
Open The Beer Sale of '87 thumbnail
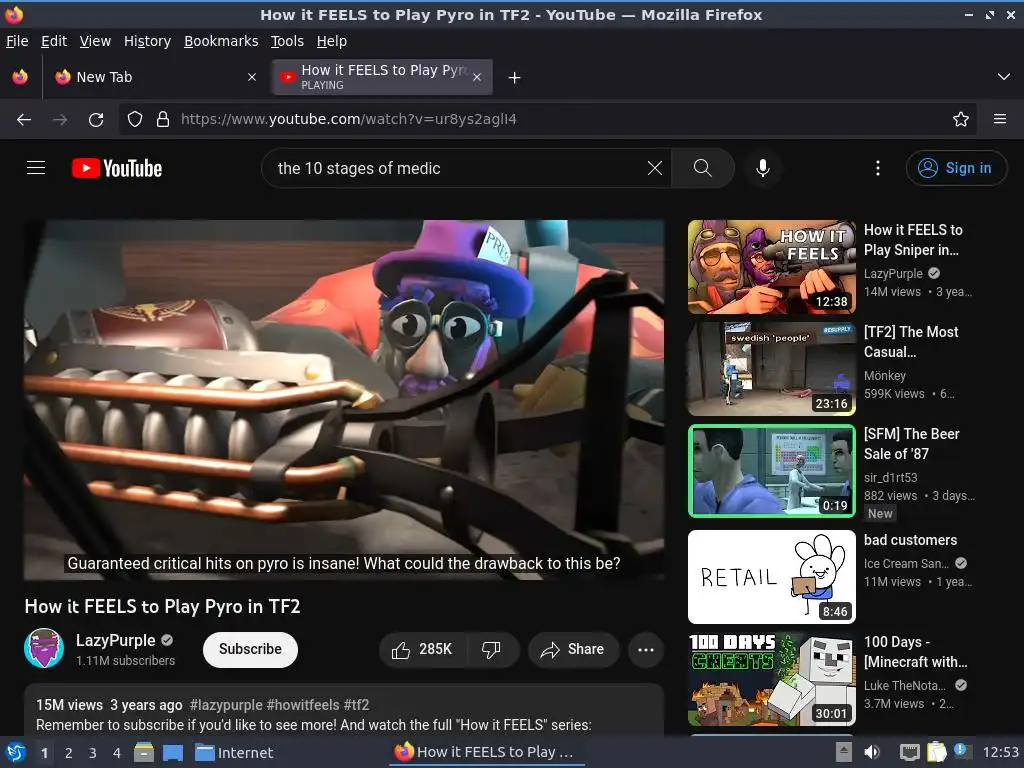pyautogui.click(x=771, y=471)
